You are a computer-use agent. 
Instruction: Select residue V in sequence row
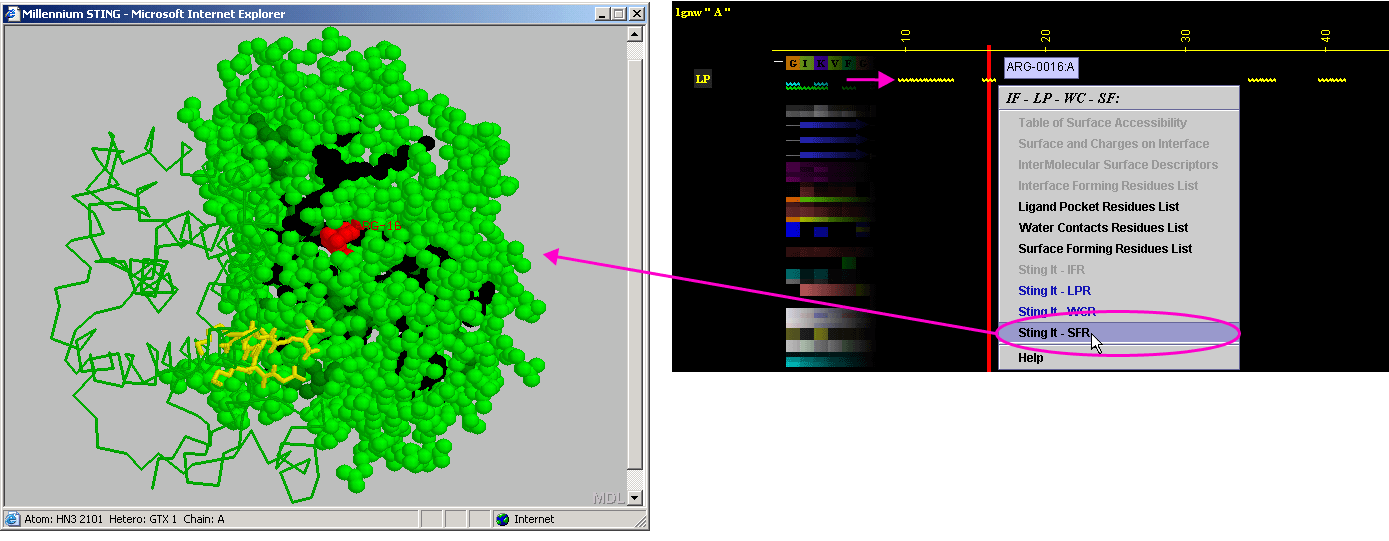click(x=835, y=63)
